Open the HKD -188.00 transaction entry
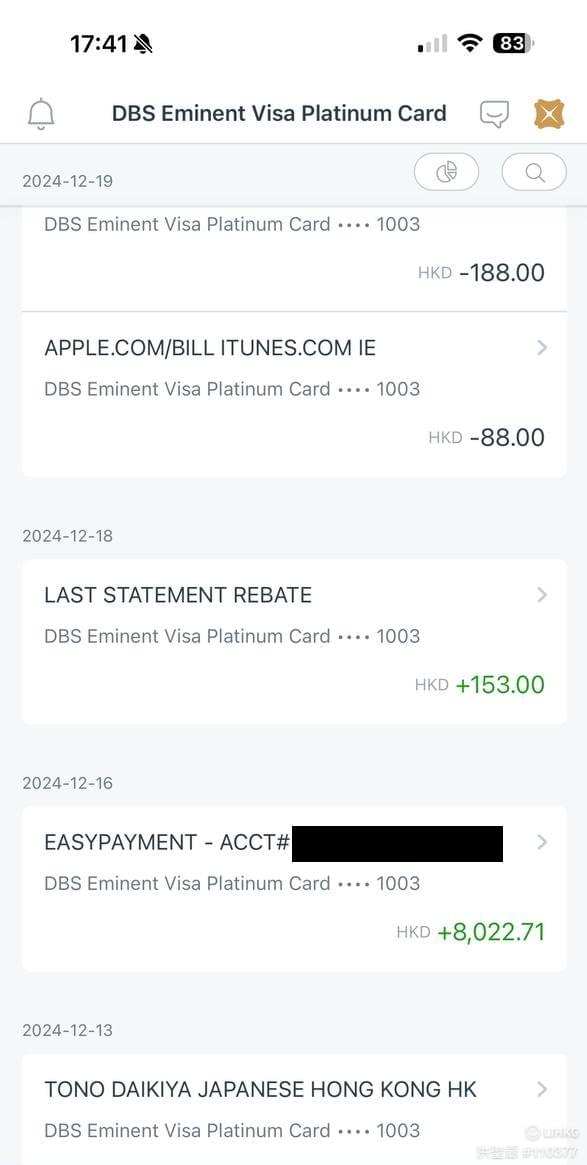This screenshot has height=1165, width=587. [x=294, y=259]
